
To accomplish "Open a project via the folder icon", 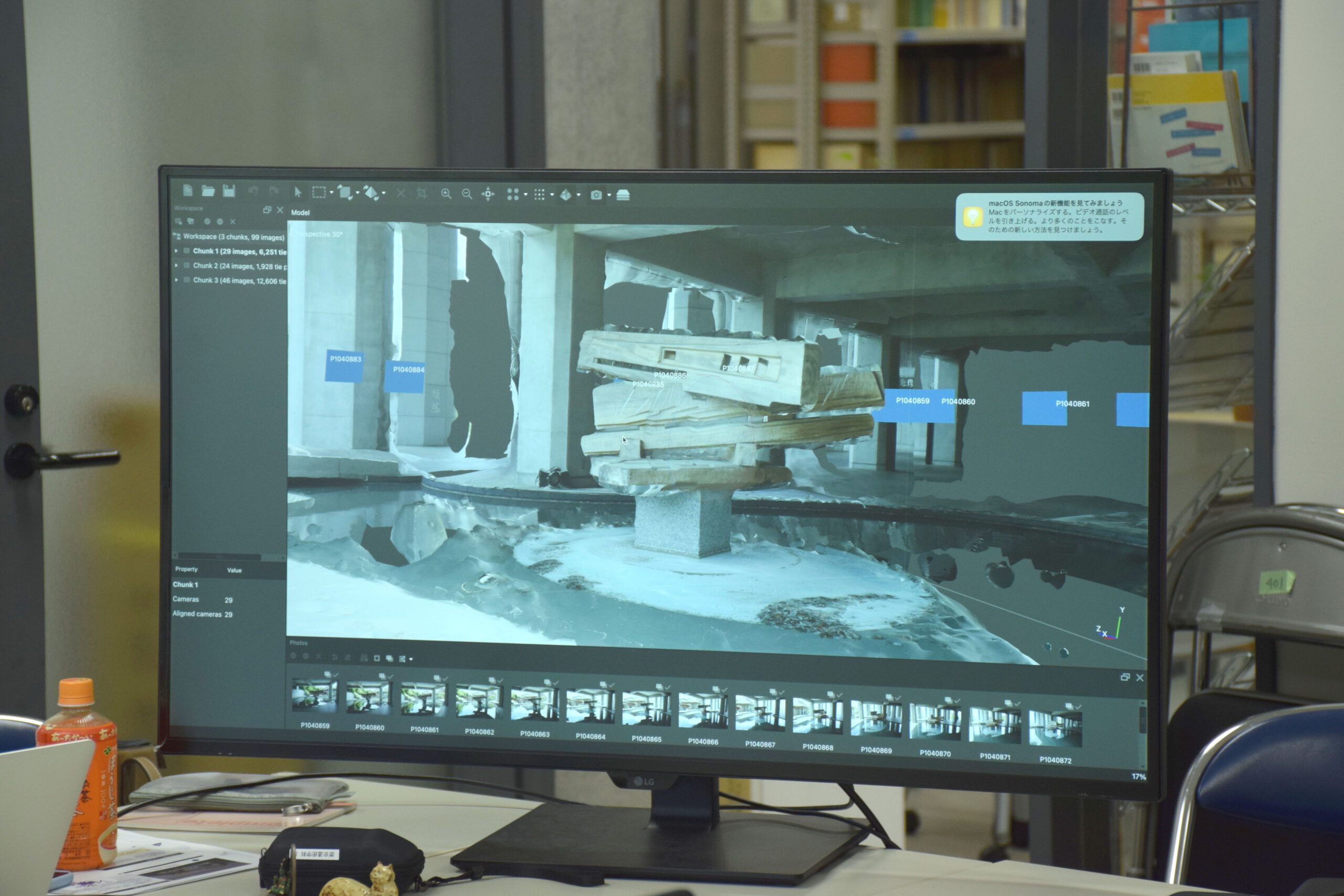I will (208, 191).
